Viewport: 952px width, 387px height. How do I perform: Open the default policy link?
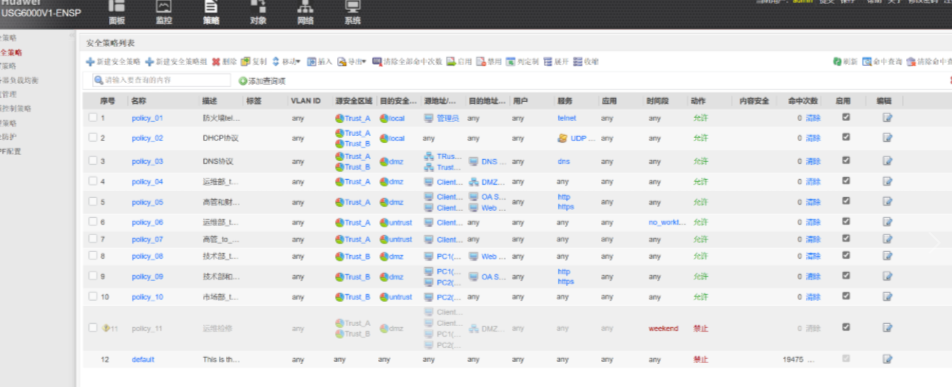point(143,360)
